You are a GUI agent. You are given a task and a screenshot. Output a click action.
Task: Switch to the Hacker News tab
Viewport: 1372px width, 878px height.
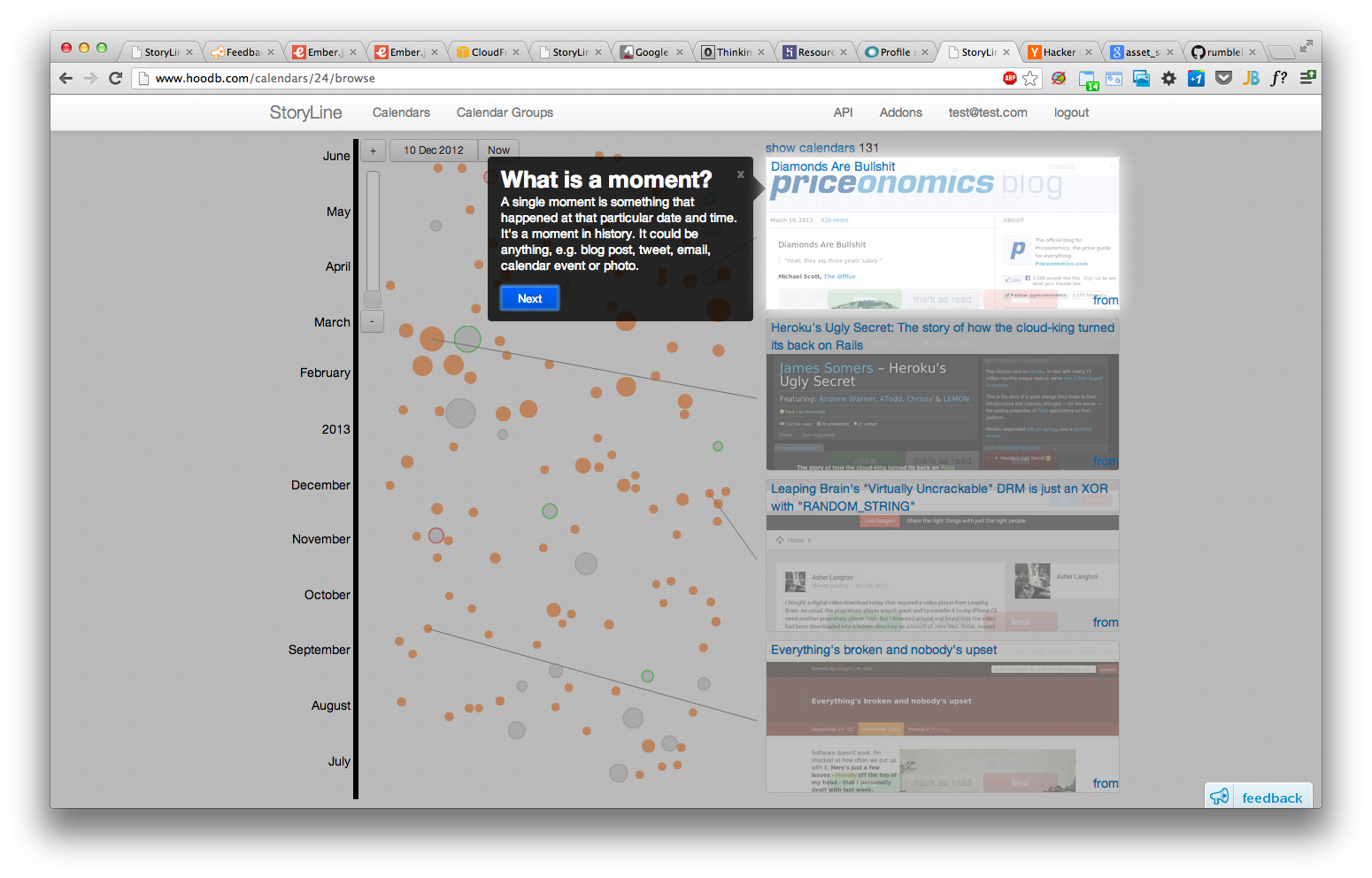click(x=1060, y=52)
